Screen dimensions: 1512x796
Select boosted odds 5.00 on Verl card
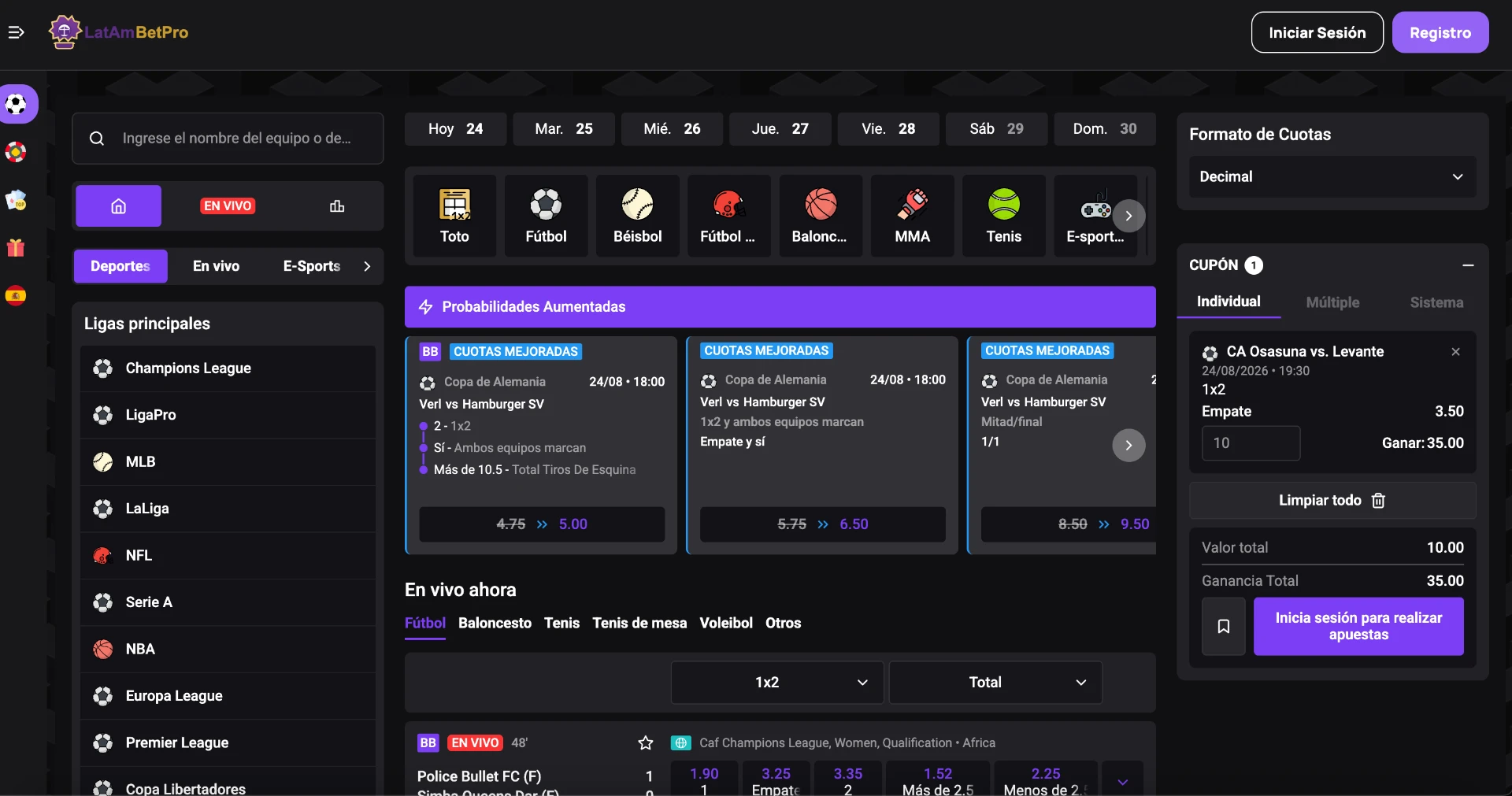pyautogui.click(x=542, y=524)
